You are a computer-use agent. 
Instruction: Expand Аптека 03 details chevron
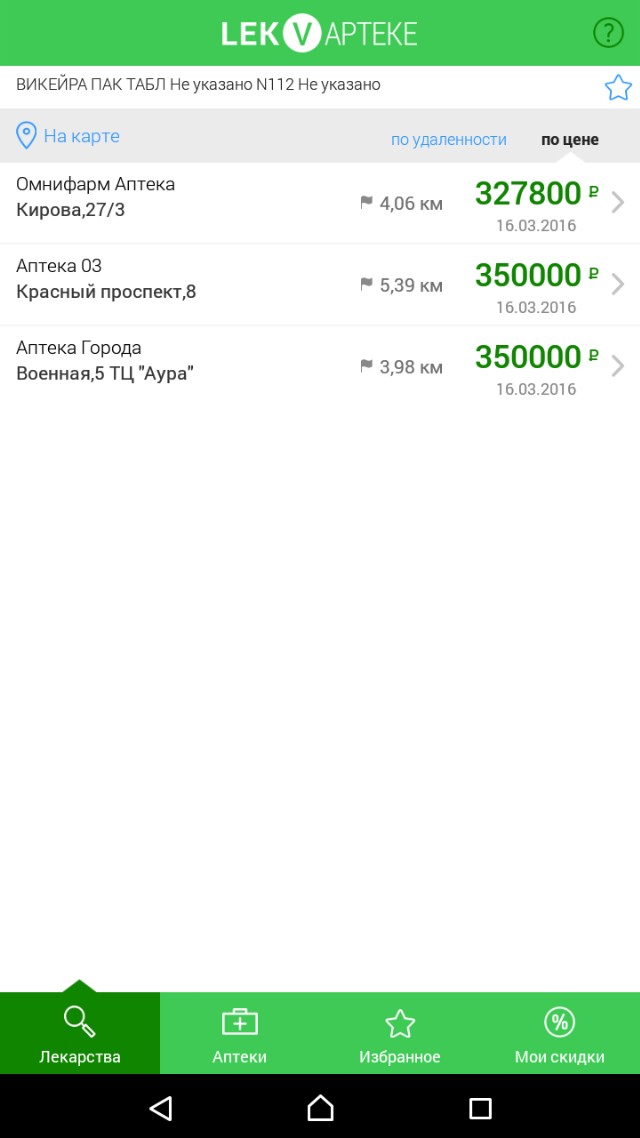(618, 285)
